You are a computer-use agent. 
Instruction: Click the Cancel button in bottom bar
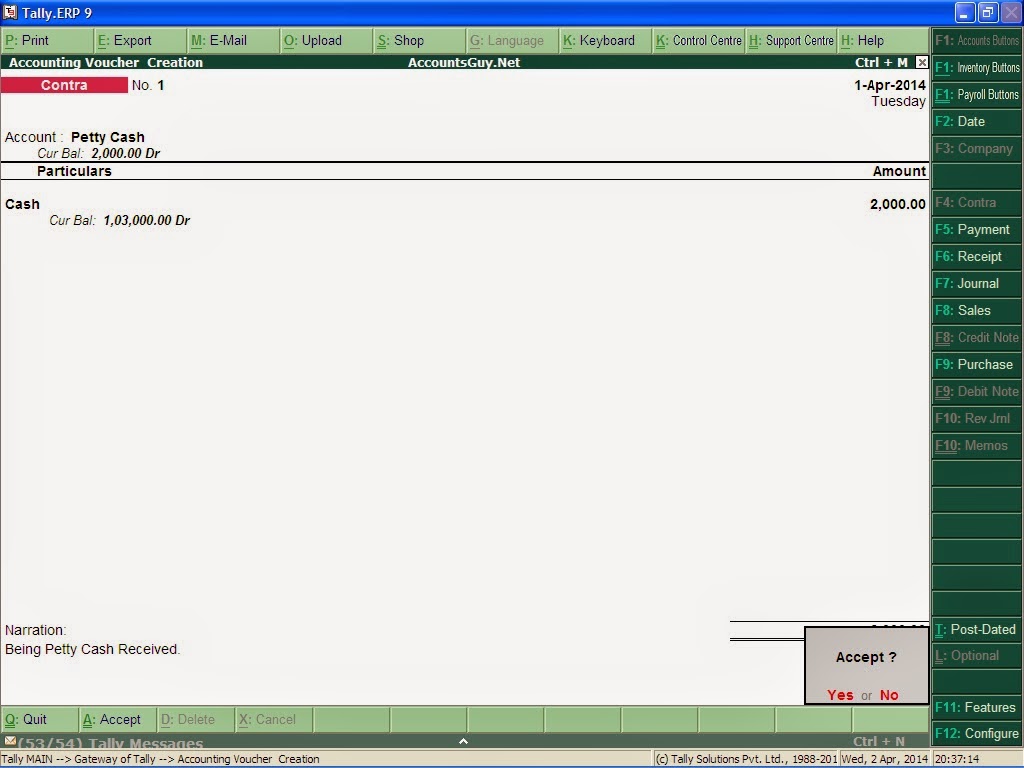(x=273, y=720)
